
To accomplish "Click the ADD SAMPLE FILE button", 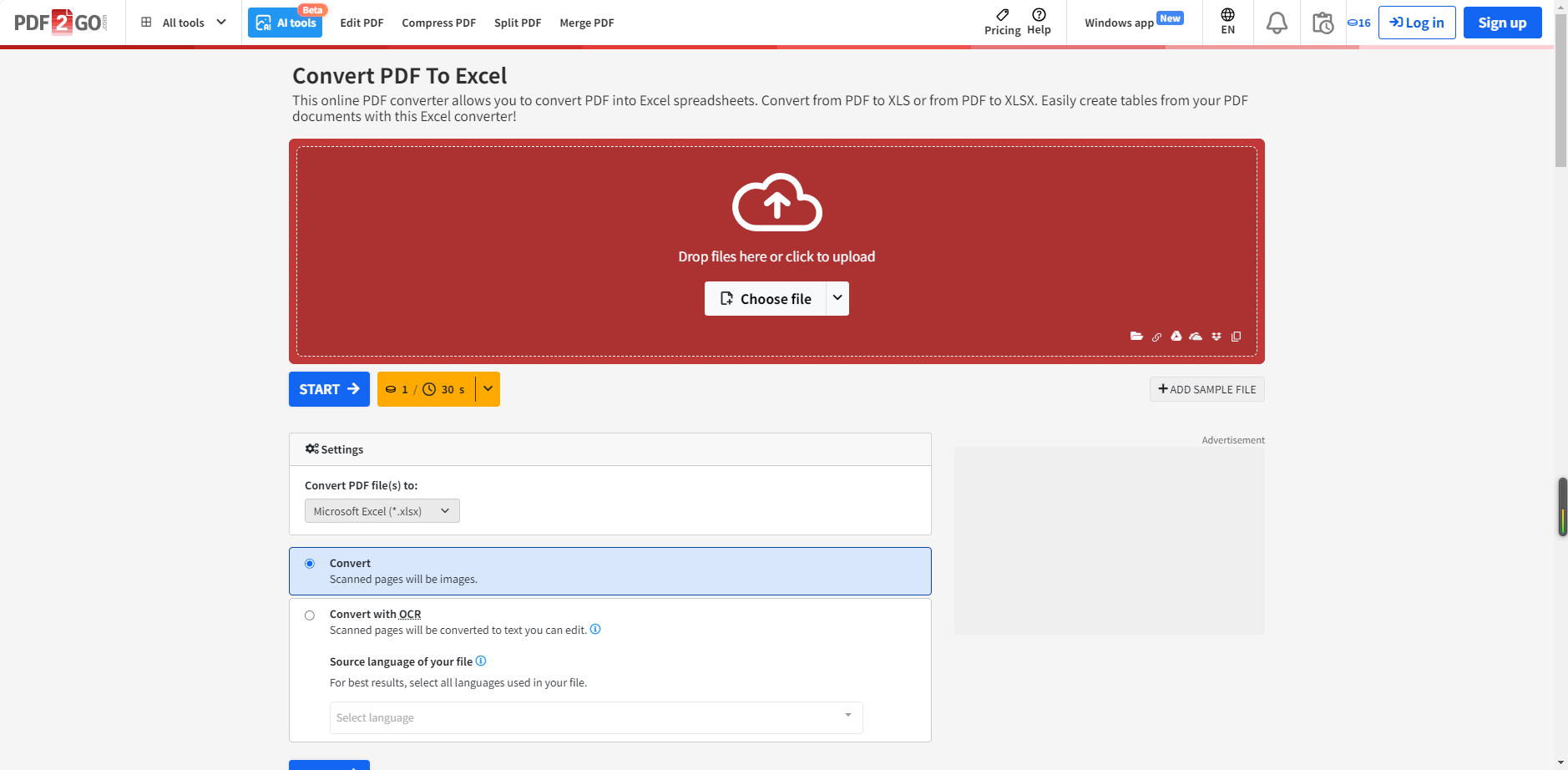I will pyautogui.click(x=1206, y=389).
